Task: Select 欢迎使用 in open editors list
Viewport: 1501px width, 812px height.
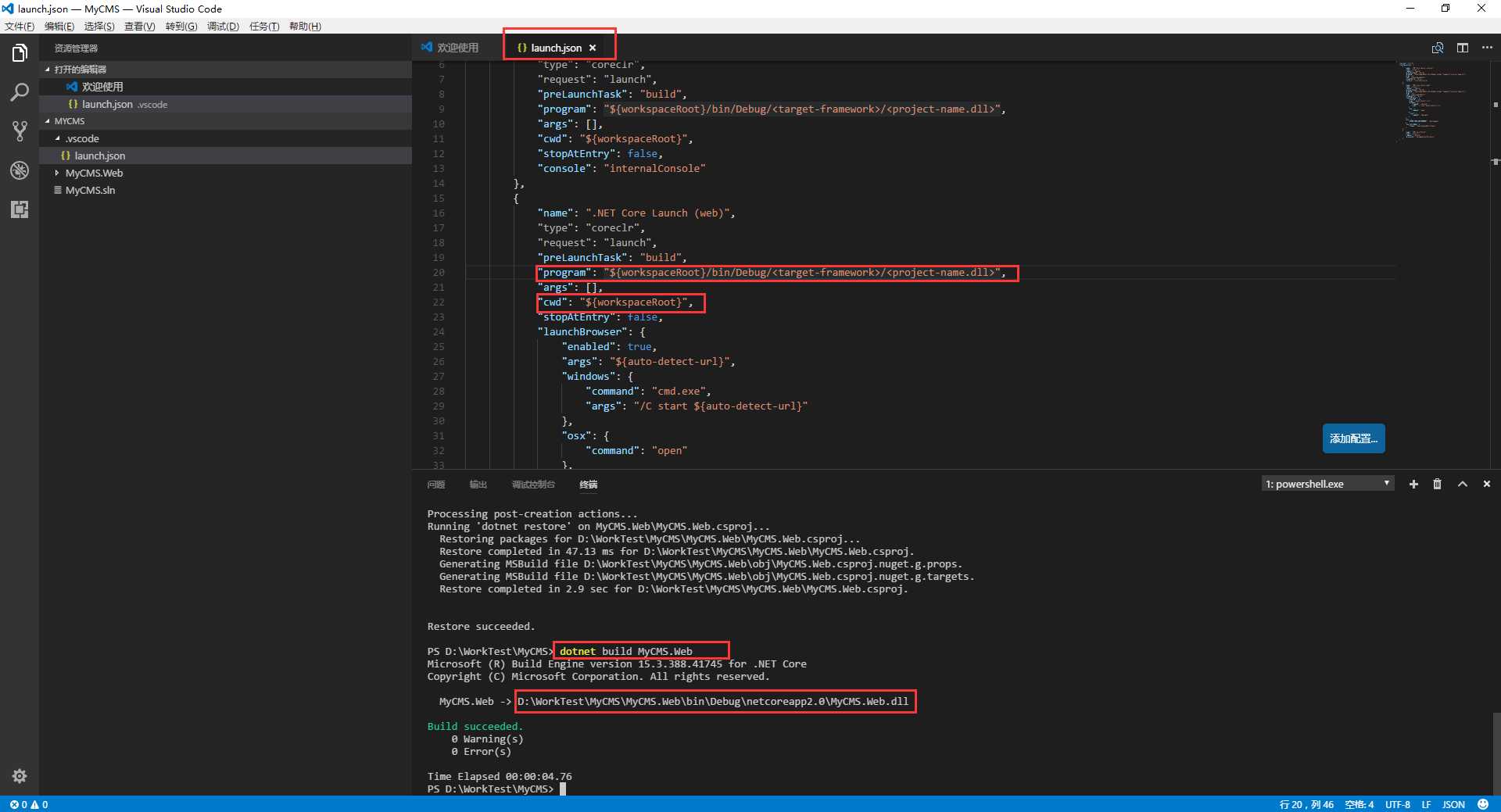Action: (225, 87)
